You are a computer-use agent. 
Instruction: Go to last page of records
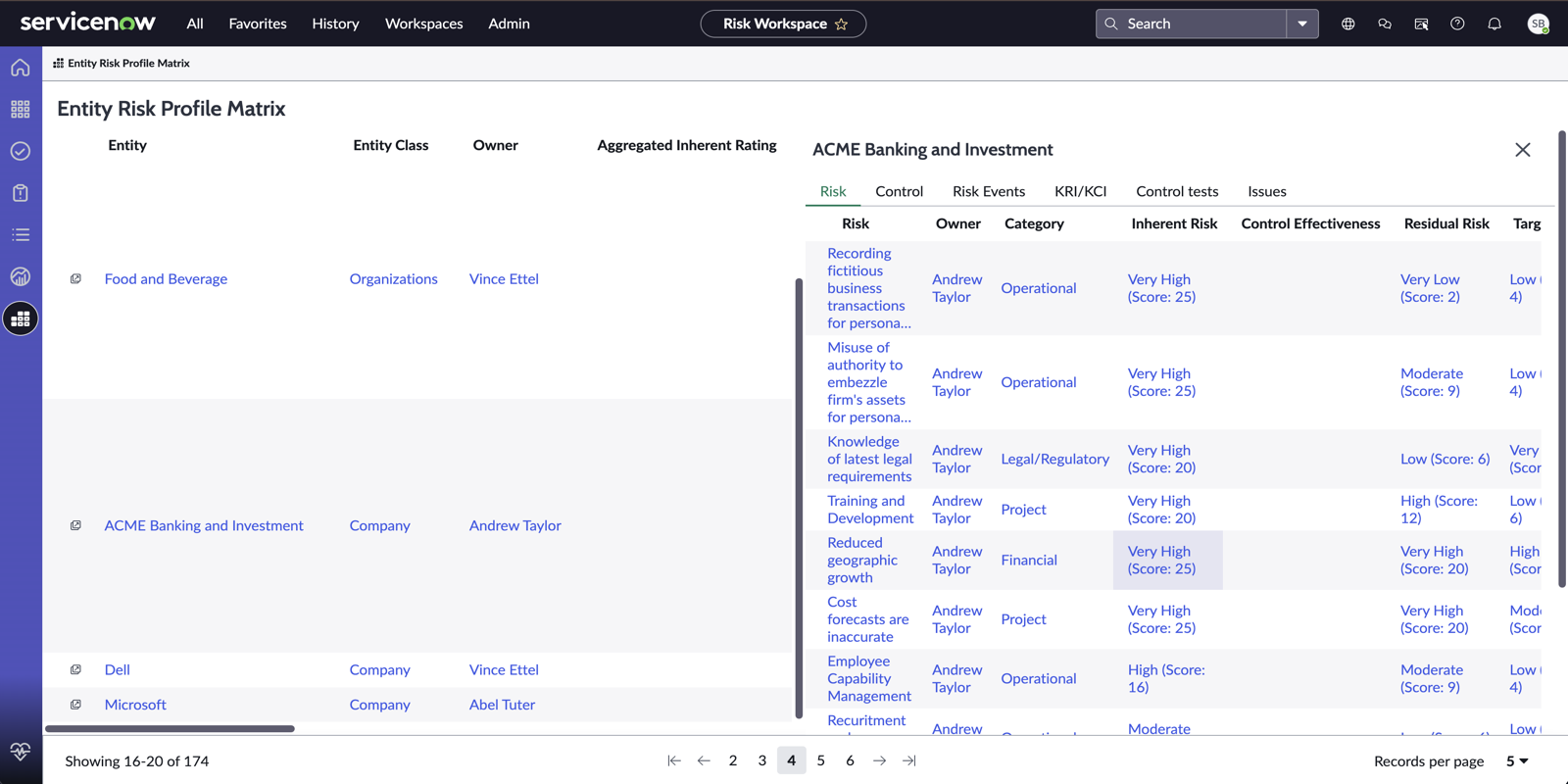pos(909,760)
